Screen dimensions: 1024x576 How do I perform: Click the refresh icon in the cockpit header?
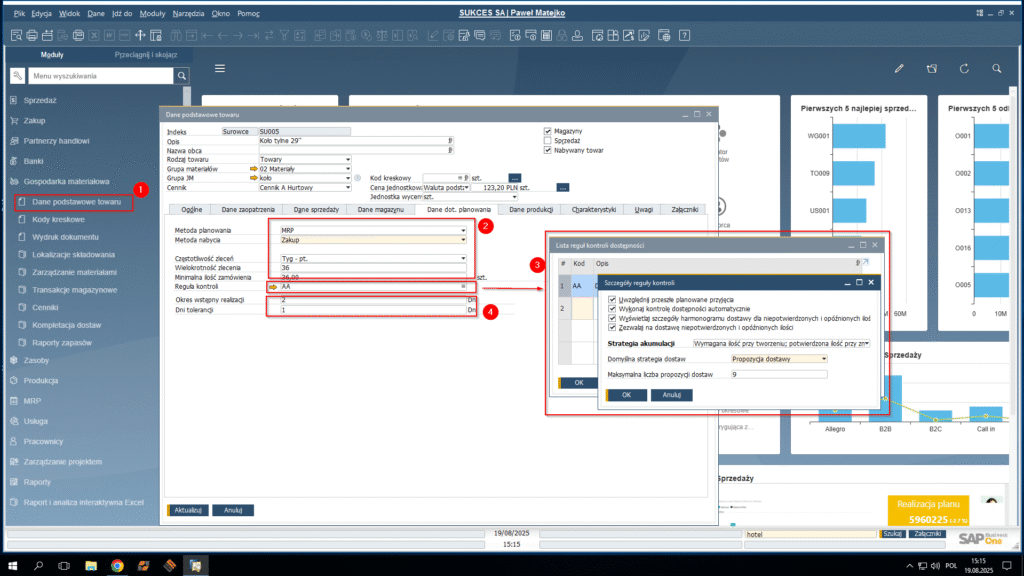pyautogui.click(x=964, y=68)
